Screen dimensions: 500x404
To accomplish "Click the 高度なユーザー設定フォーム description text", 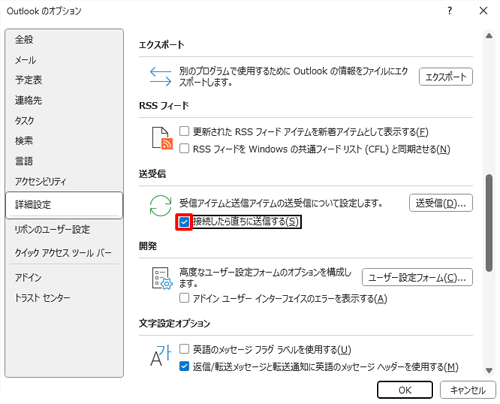I will [265, 278].
